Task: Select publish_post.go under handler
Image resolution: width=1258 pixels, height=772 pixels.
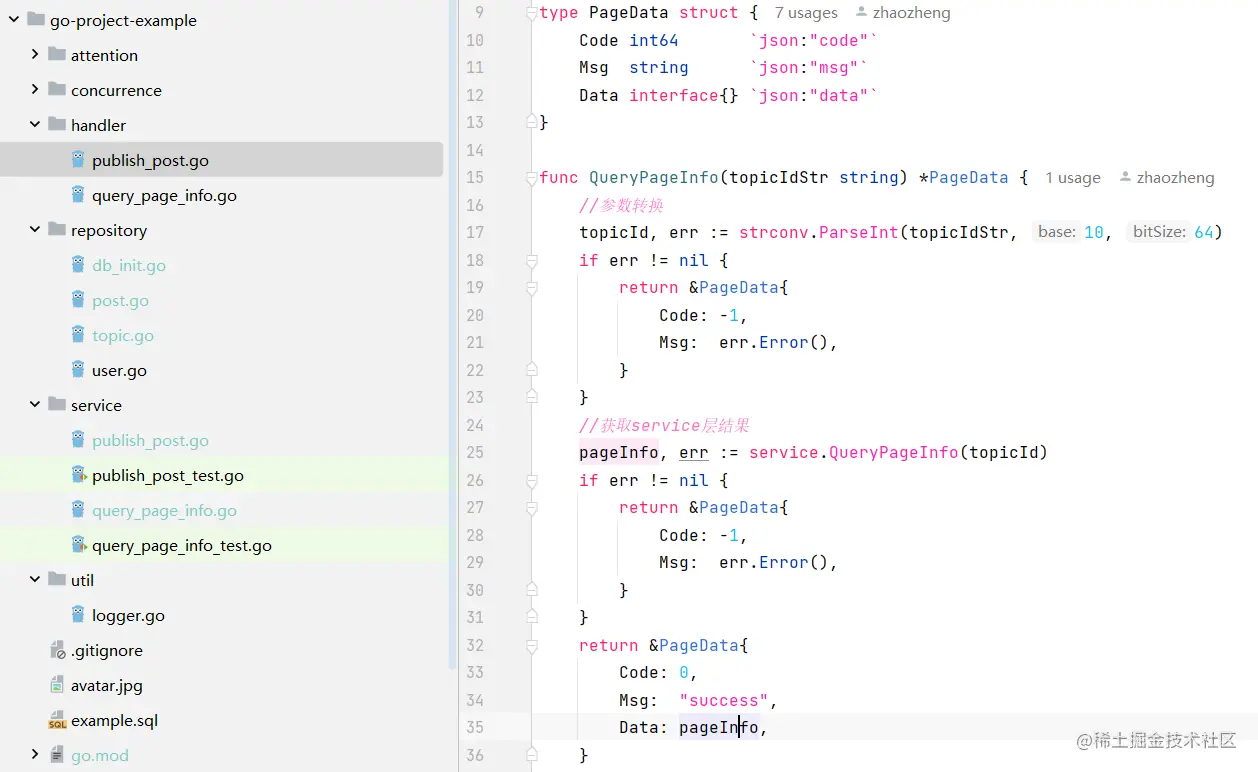Action: pyautogui.click(x=150, y=160)
